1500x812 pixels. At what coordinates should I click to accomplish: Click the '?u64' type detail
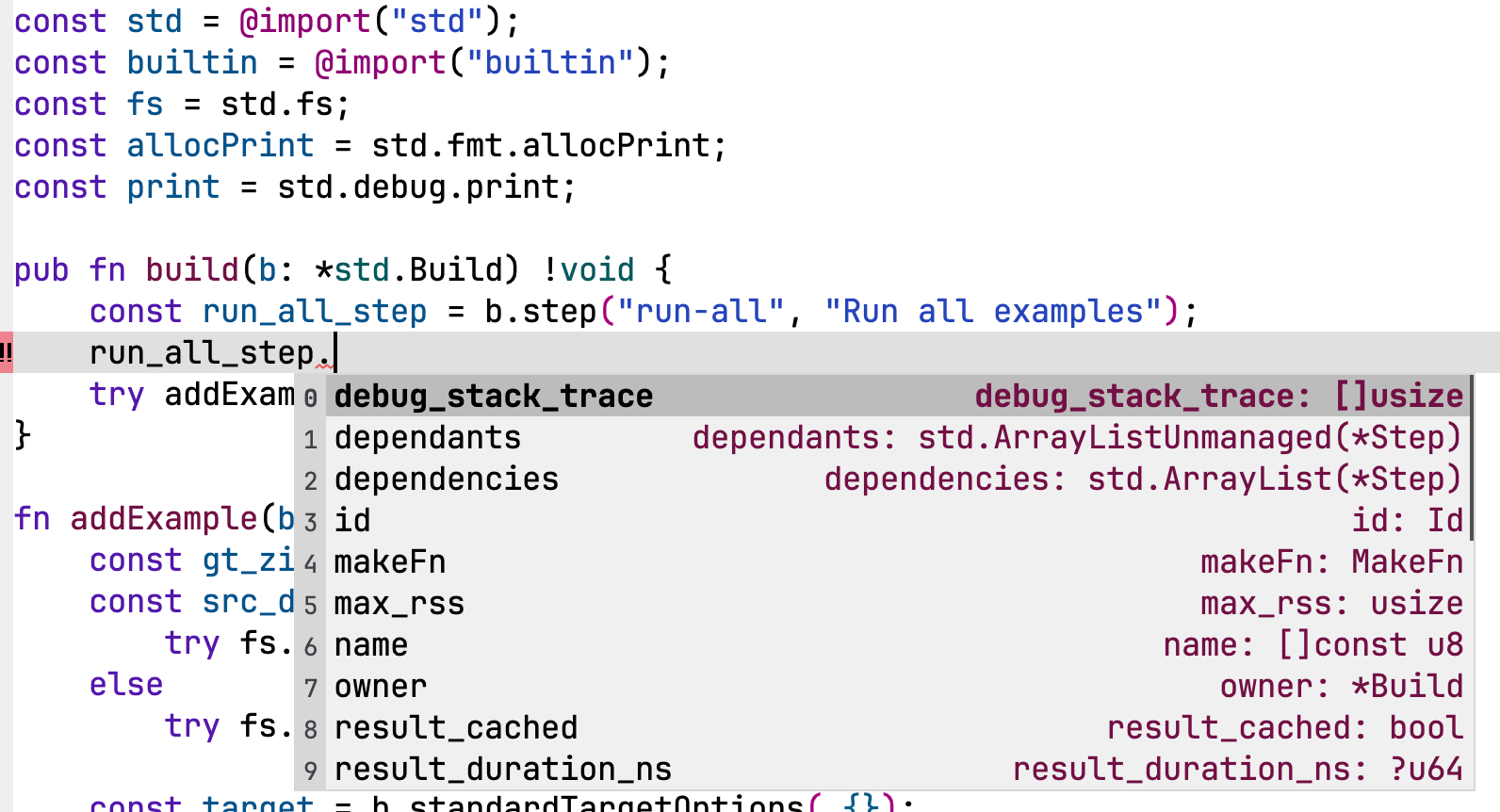pyautogui.click(x=1427, y=769)
